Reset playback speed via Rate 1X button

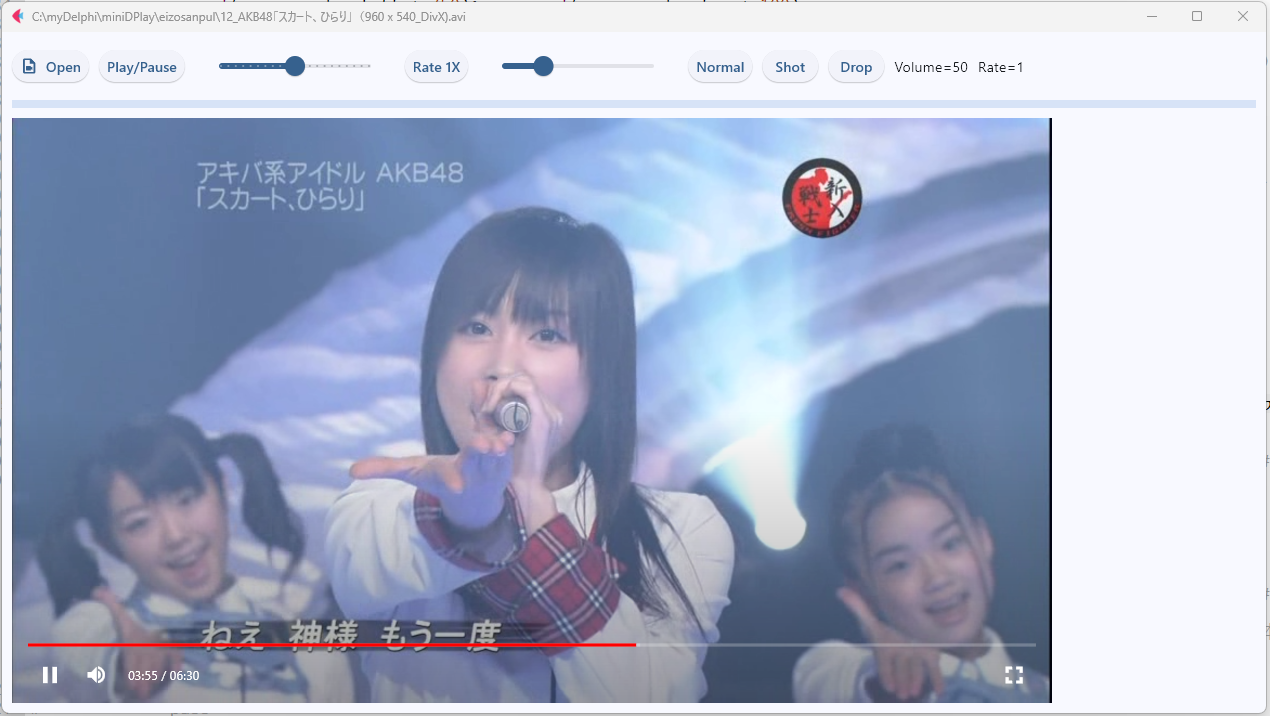pyautogui.click(x=436, y=66)
